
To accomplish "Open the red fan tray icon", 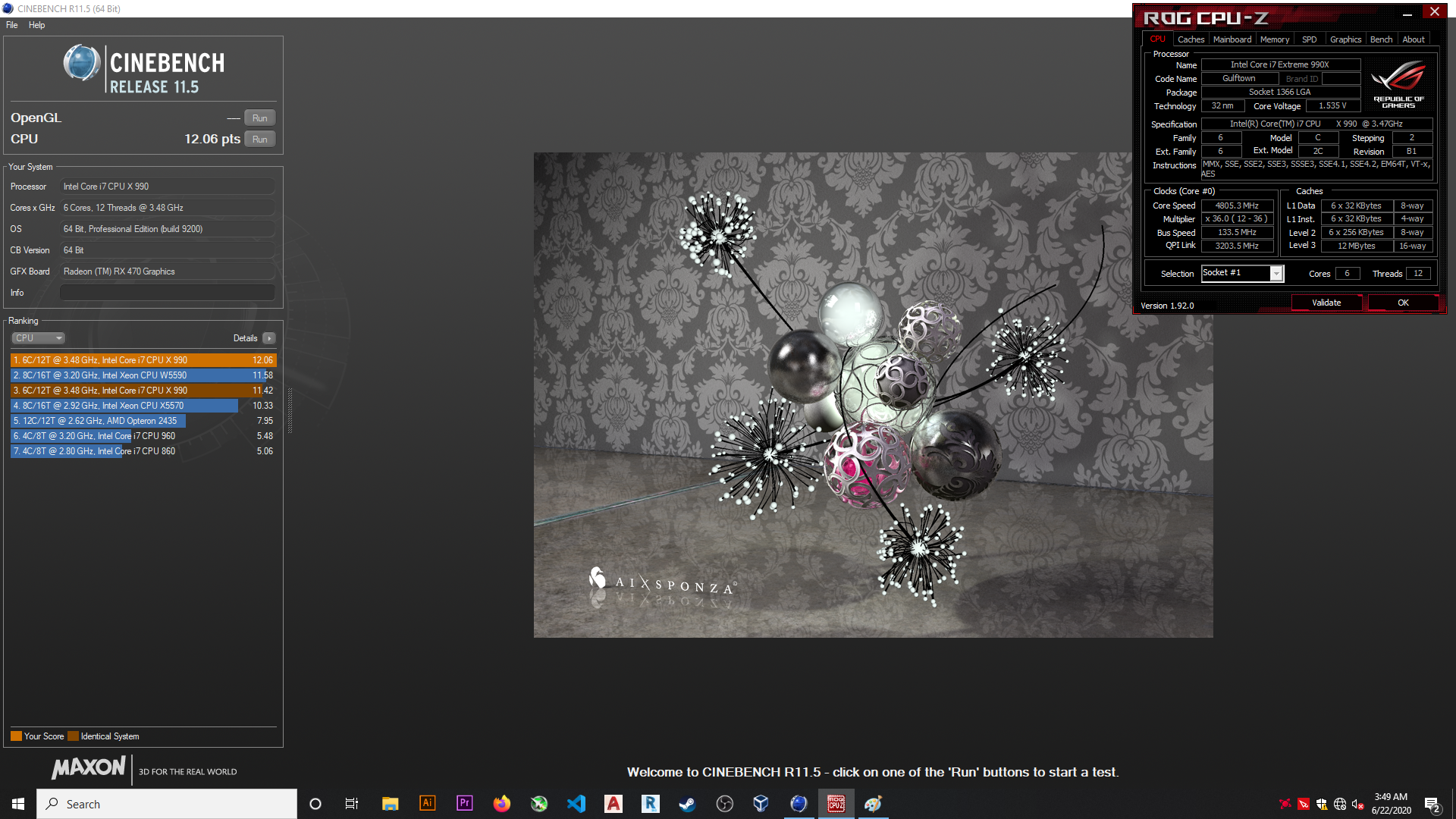I will pos(1285,804).
